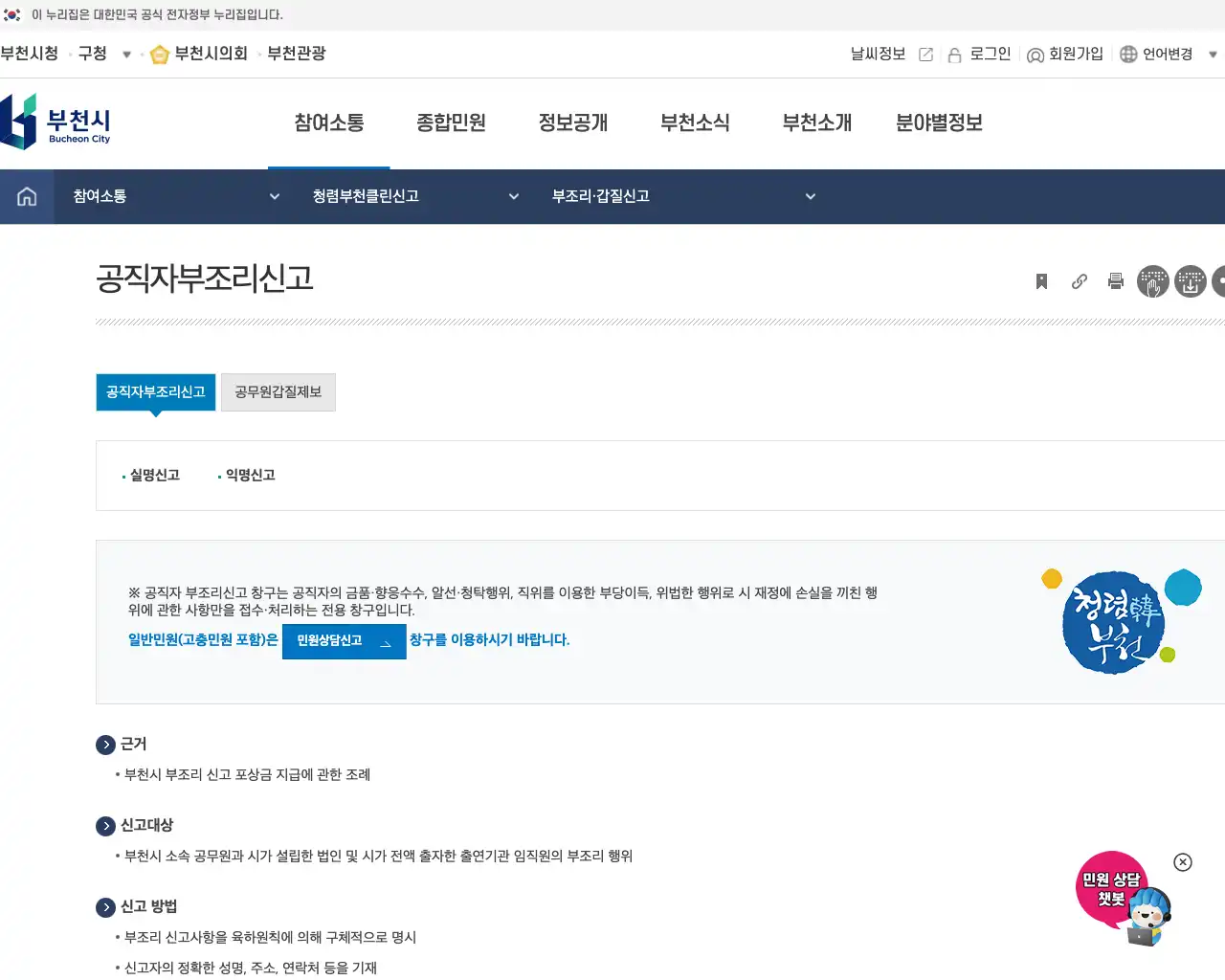Expand the 언어변경 language dropdown arrow
Image resolution: width=1225 pixels, height=980 pixels.
click(x=1213, y=55)
